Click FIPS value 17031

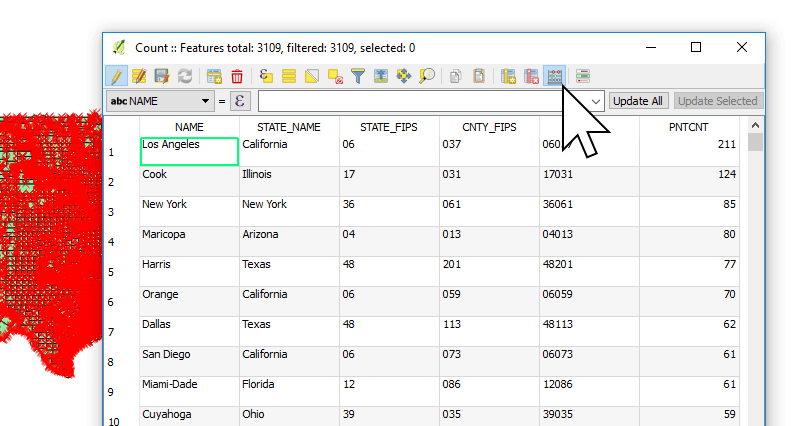589,181
